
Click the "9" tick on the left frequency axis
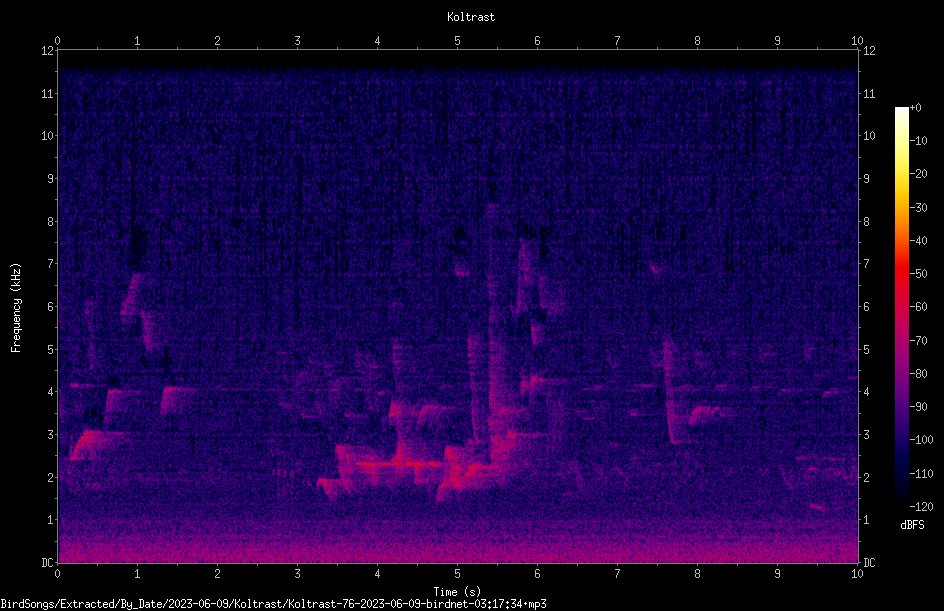[50, 179]
